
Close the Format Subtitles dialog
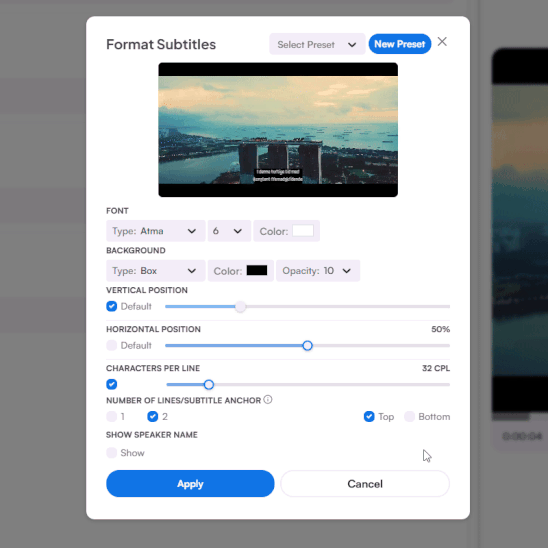pyautogui.click(x=442, y=42)
